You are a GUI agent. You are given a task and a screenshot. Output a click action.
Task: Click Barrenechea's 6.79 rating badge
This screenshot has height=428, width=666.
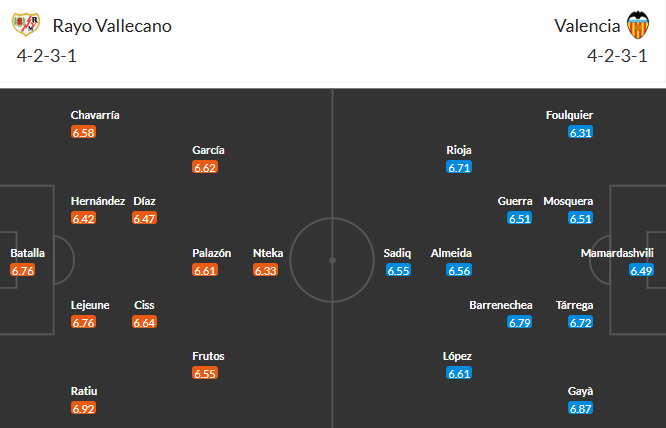click(520, 322)
